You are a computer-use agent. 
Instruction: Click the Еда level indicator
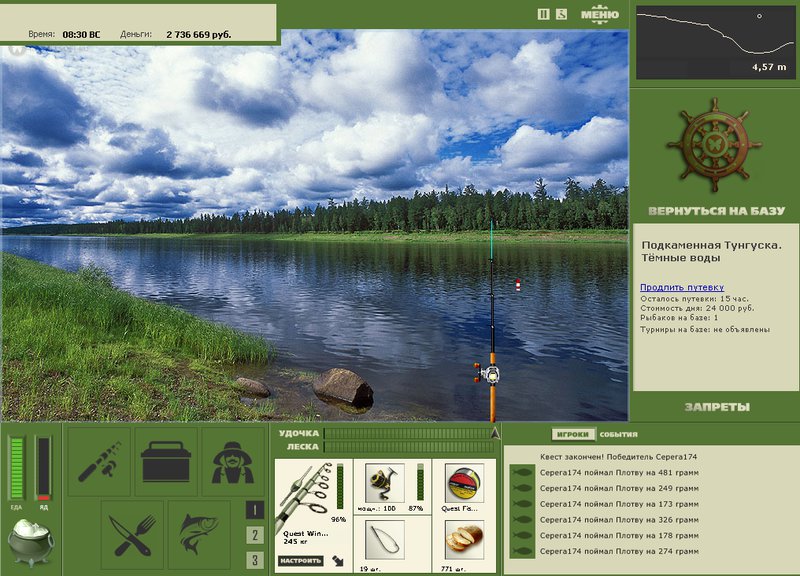(x=16, y=468)
